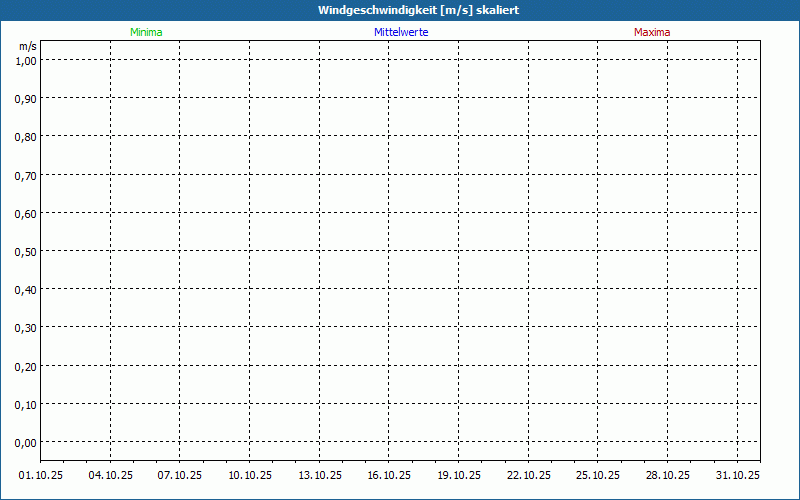The image size is (800, 500).
Task: Select the 0,50 y-axis tick label
Action: pos(26,251)
